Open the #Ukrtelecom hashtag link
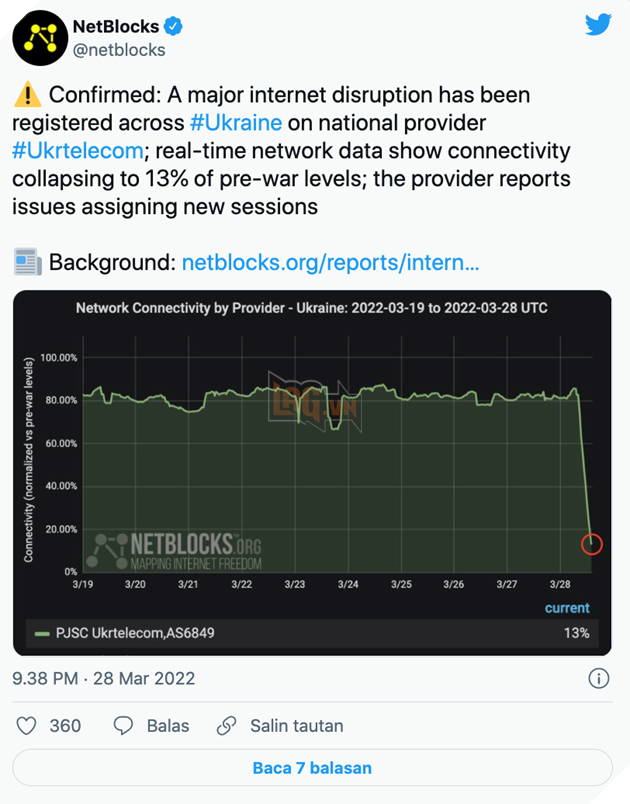The height and width of the screenshot is (804, 630). (76, 151)
